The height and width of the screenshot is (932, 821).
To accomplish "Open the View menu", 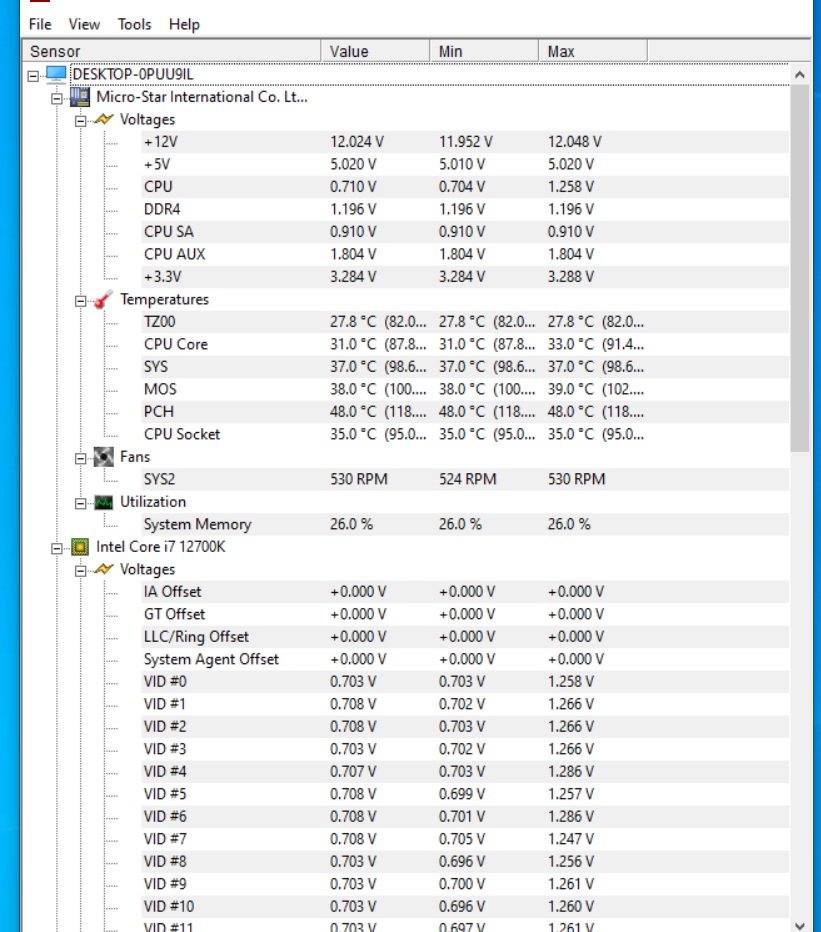I will tap(84, 24).
